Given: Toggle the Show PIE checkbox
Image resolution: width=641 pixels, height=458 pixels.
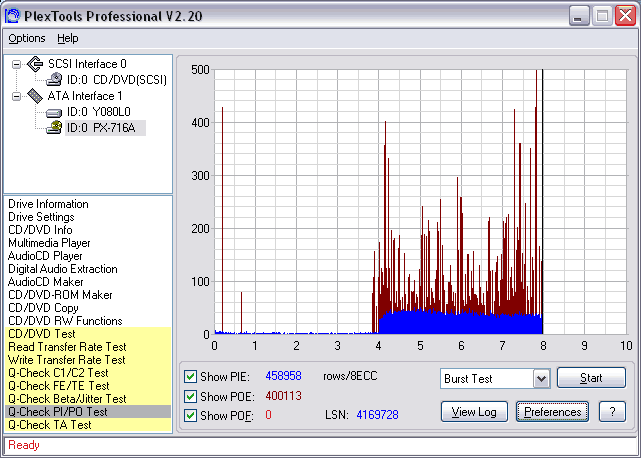Looking at the screenshot, I should [190, 377].
